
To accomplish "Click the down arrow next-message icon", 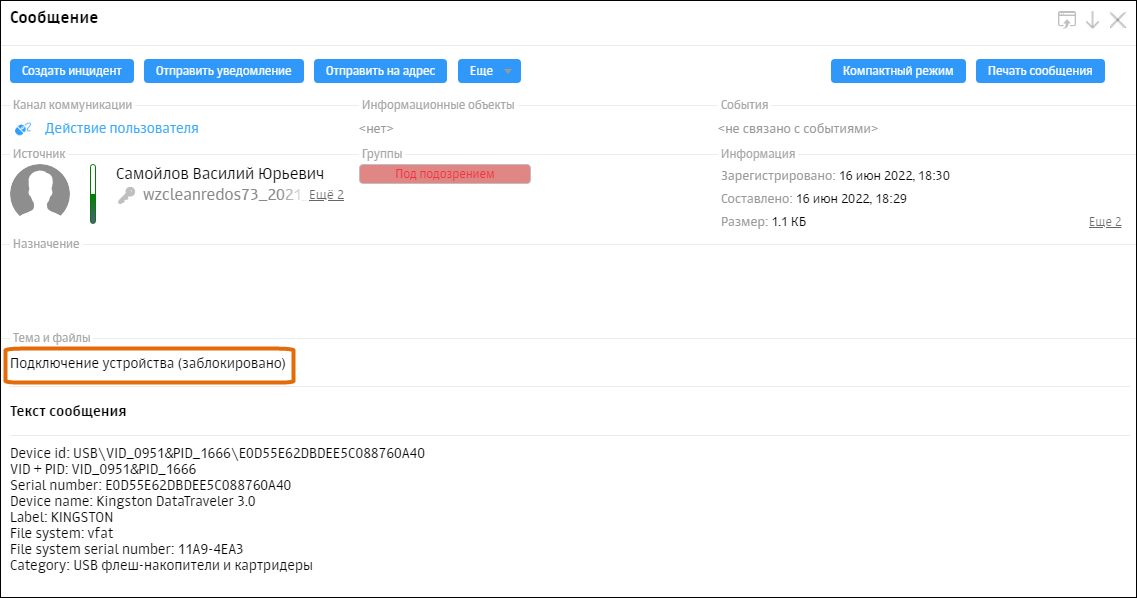I will pos(1093,20).
